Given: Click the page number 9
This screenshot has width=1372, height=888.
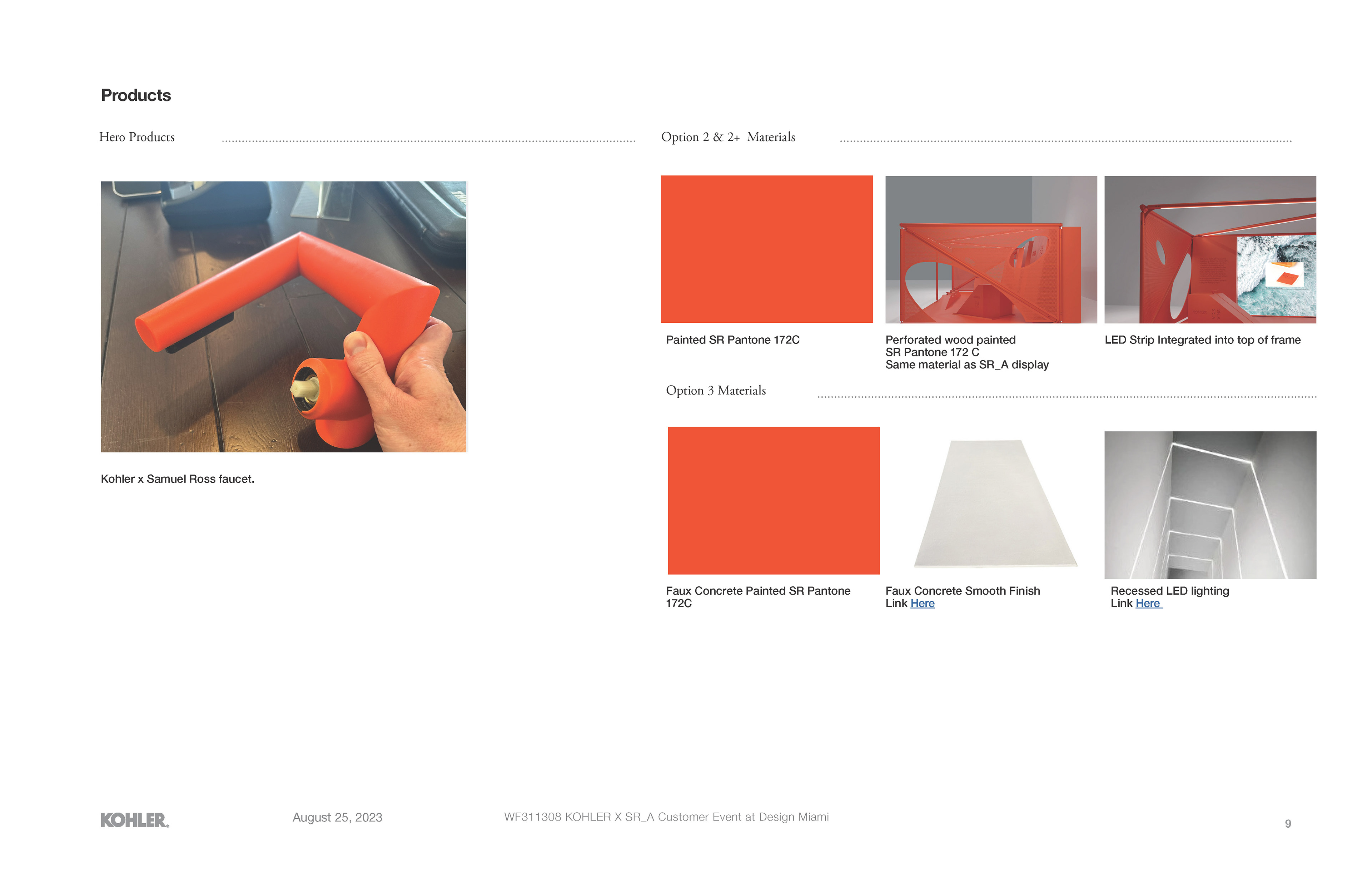Looking at the screenshot, I should 1288,824.
